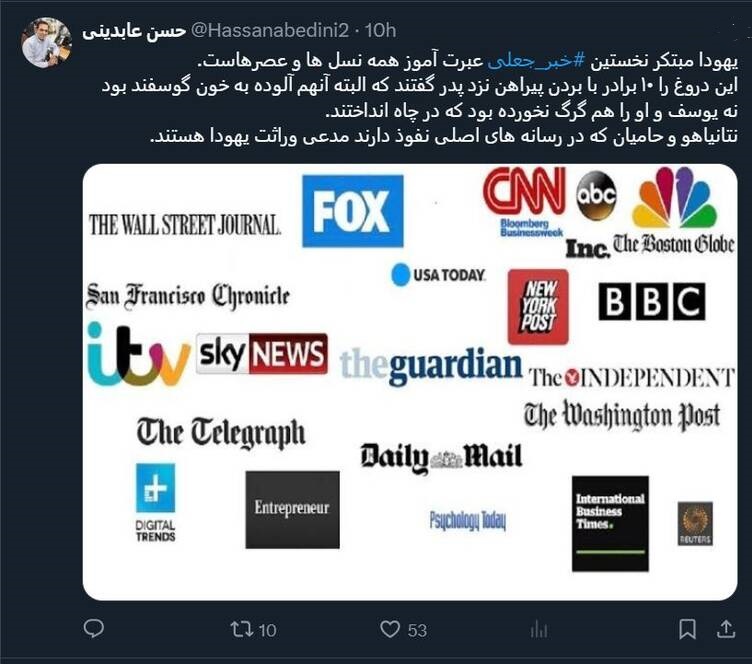Click the New York Post logo
This screenshot has height=664, width=752.
point(538,307)
